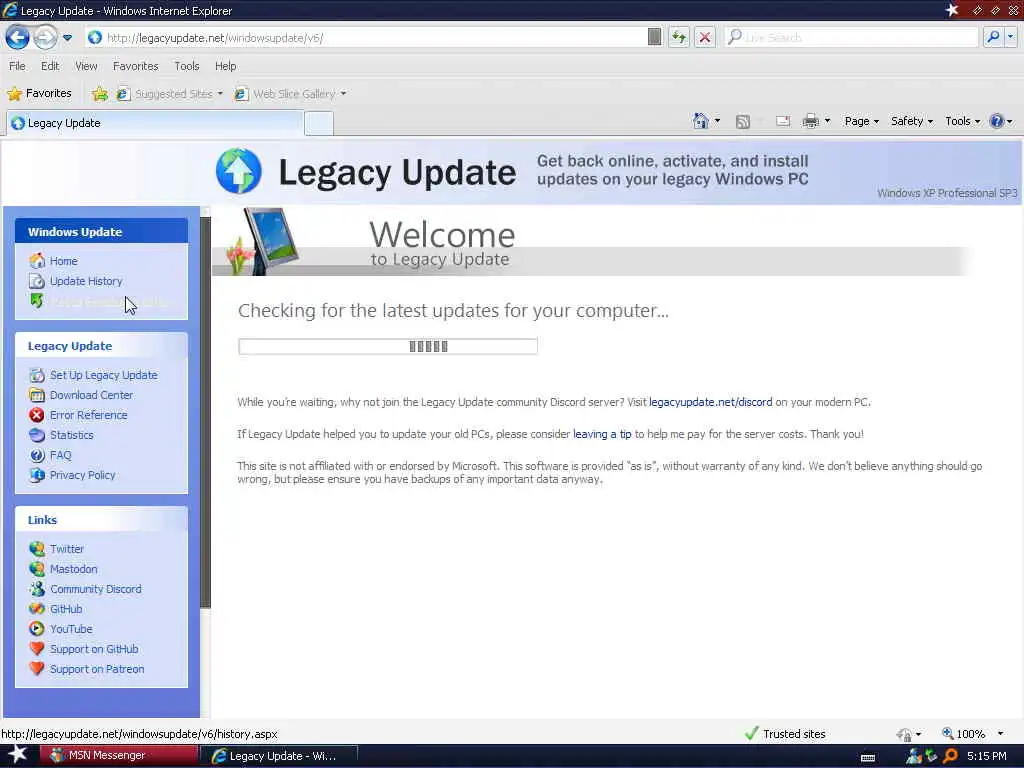This screenshot has width=1024, height=768.
Task: Click the search magnifier button
Action: pos(993,37)
